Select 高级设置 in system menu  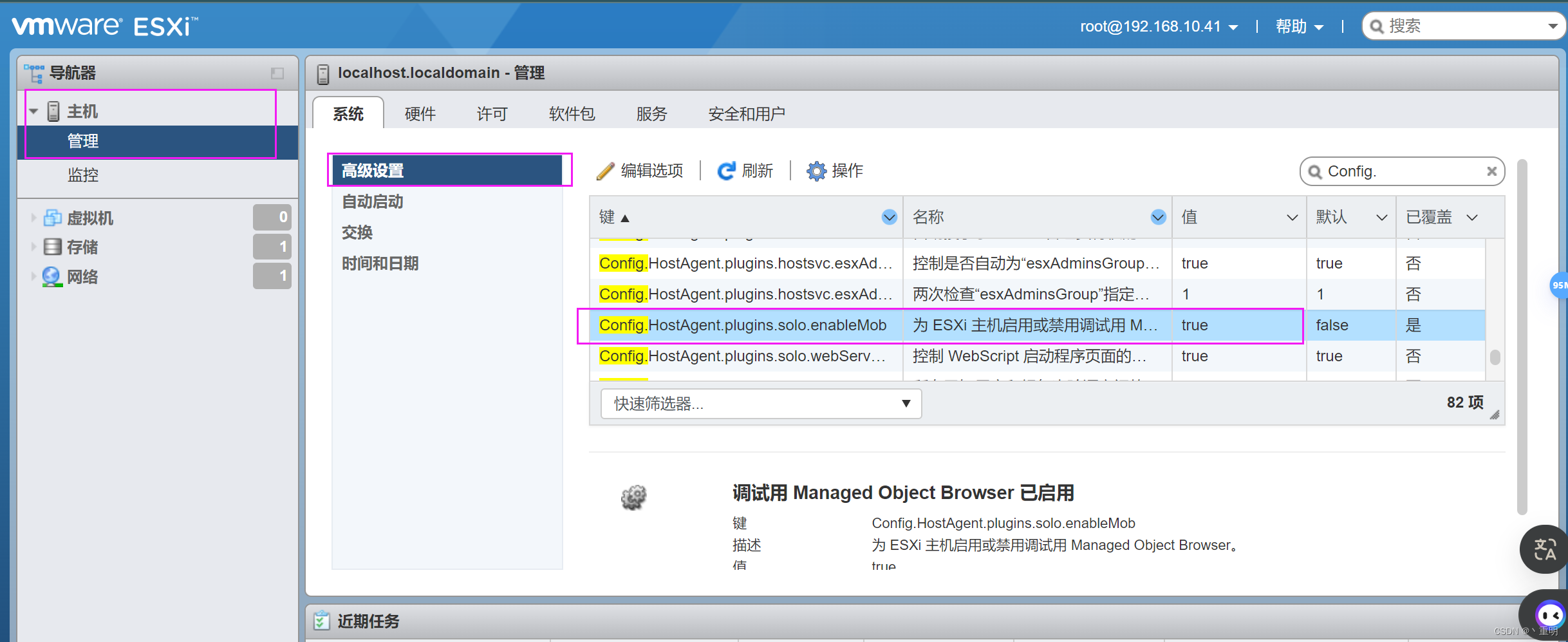click(x=447, y=171)
